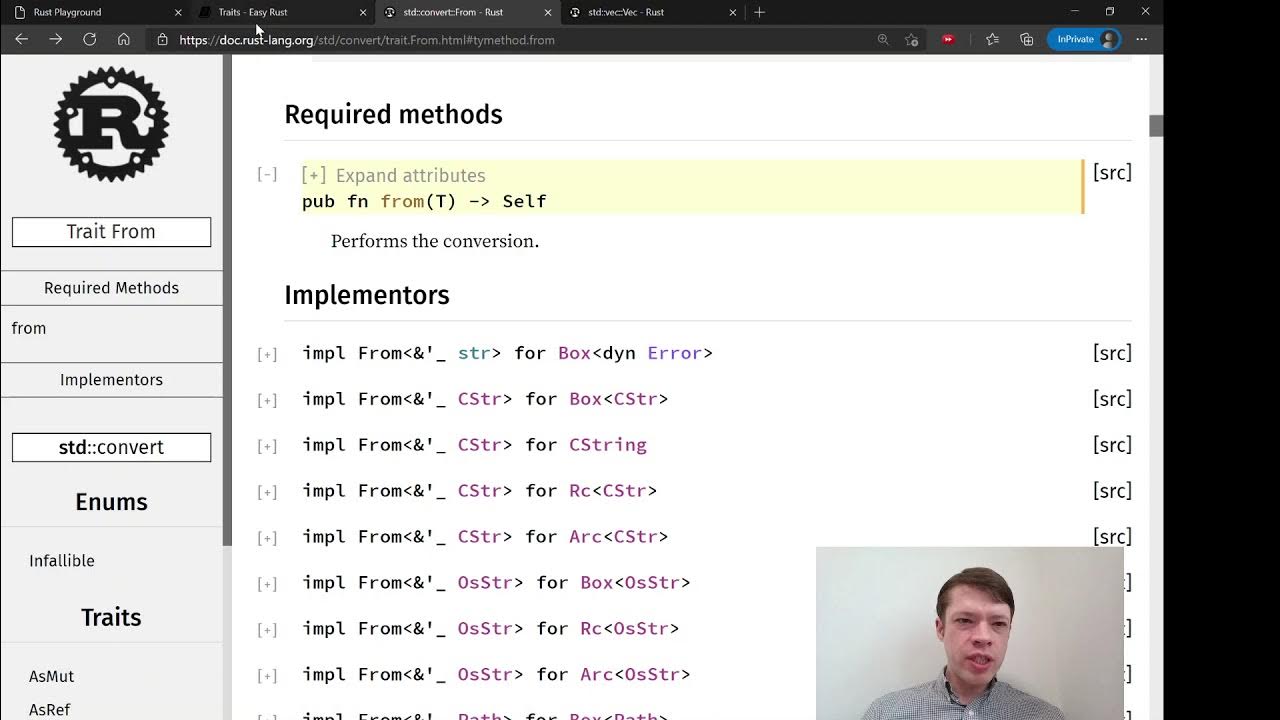Reload the page with the refresh icon

[90, 39]
